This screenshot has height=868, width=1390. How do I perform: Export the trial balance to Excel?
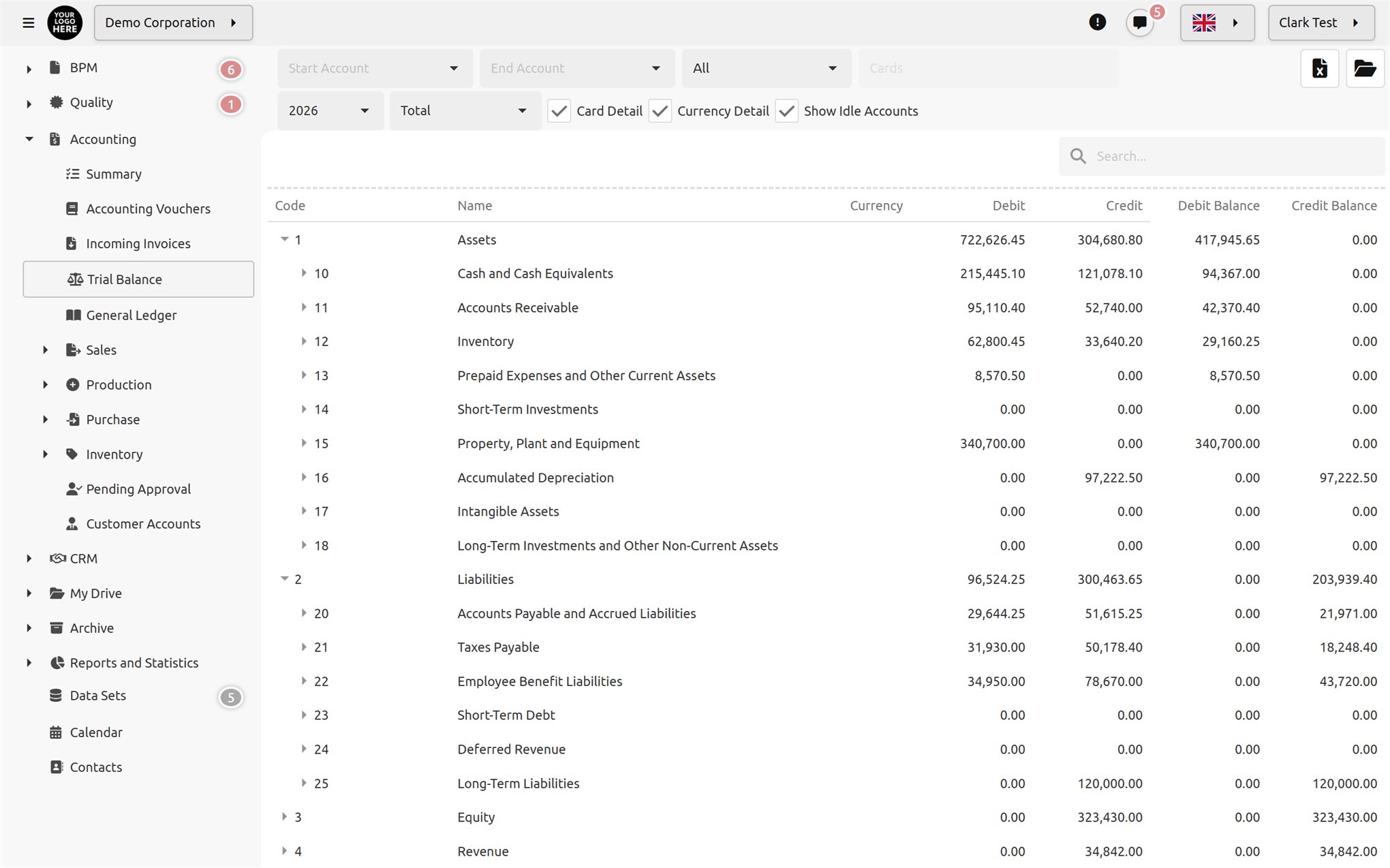[x=1319, y=68]
